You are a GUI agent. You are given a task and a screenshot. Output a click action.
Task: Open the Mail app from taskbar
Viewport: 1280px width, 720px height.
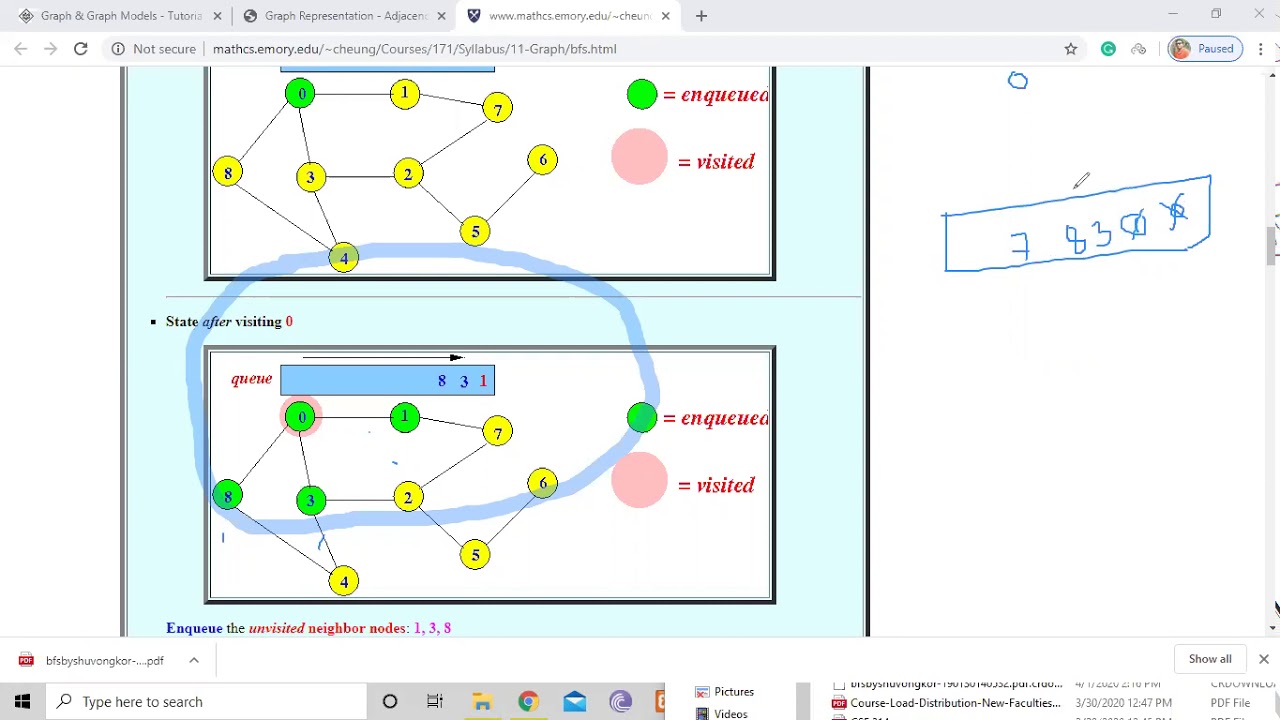pos(575,702)
